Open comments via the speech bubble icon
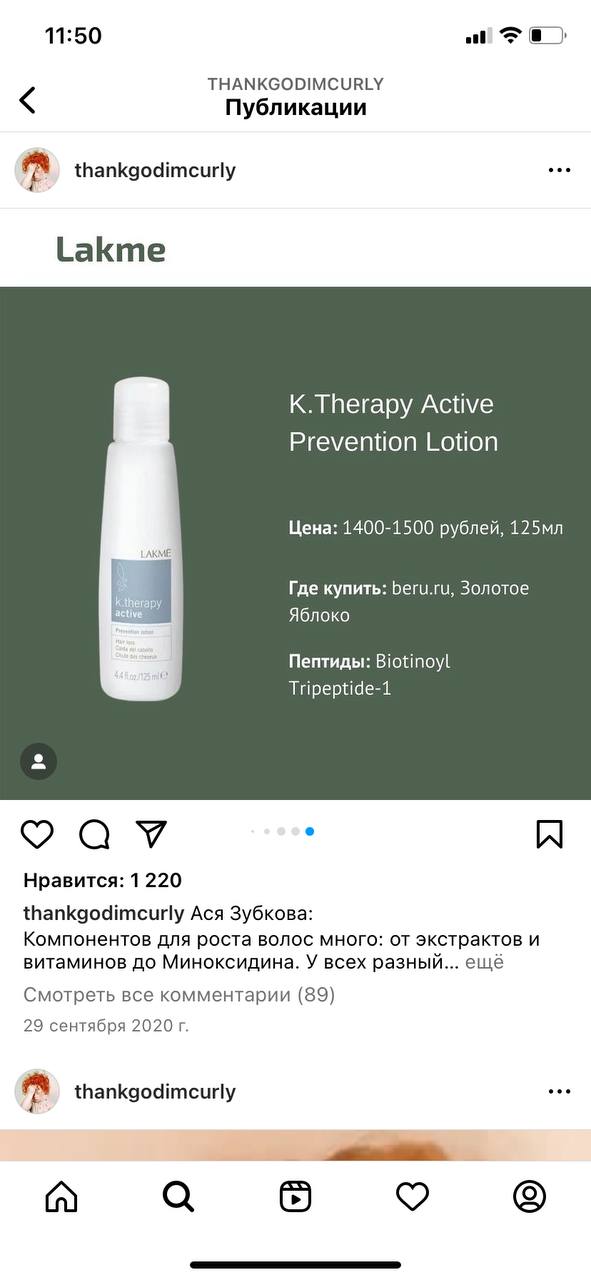Image resolution: width=591 pixels, height=1280 pixels. pos(94,834)
